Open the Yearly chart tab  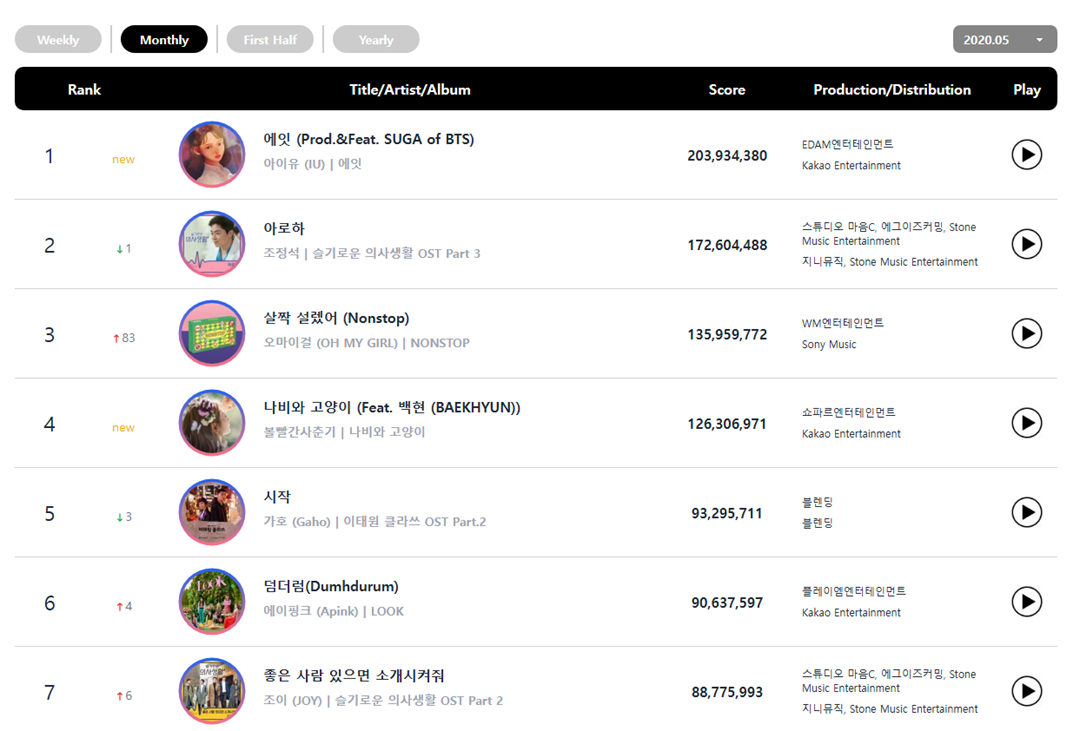click(376, 40)
